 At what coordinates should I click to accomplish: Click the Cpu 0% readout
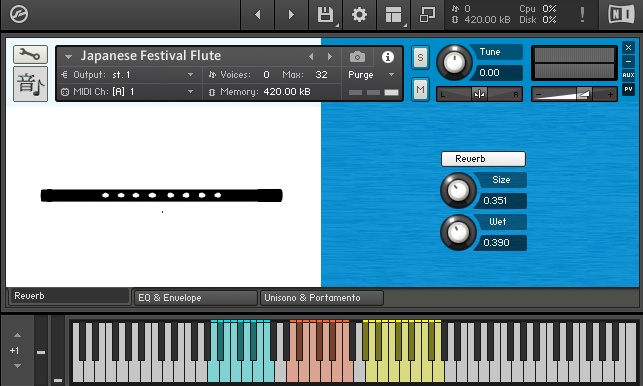538,9
